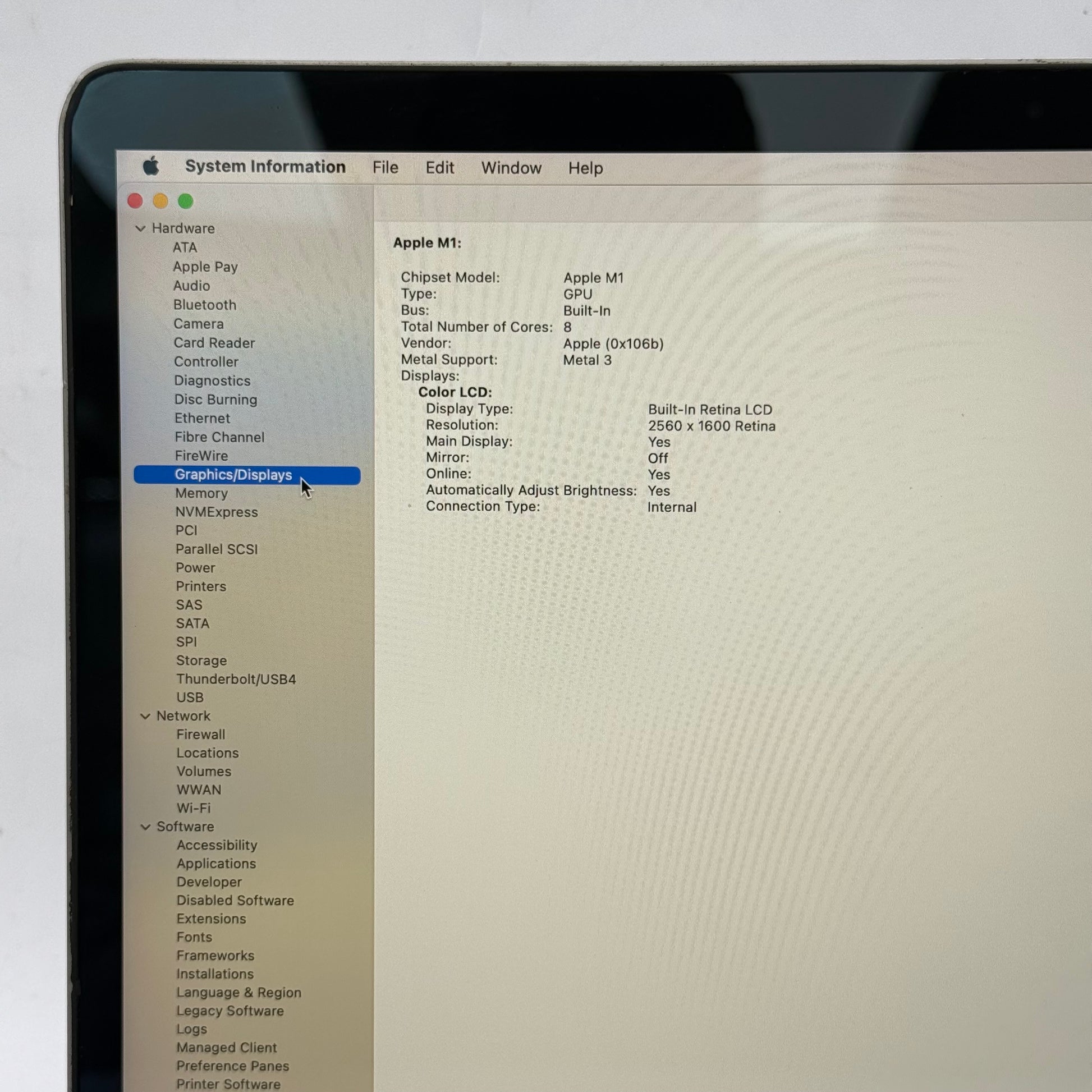
Task: Collapse the Network section
Action: [145, 716]
